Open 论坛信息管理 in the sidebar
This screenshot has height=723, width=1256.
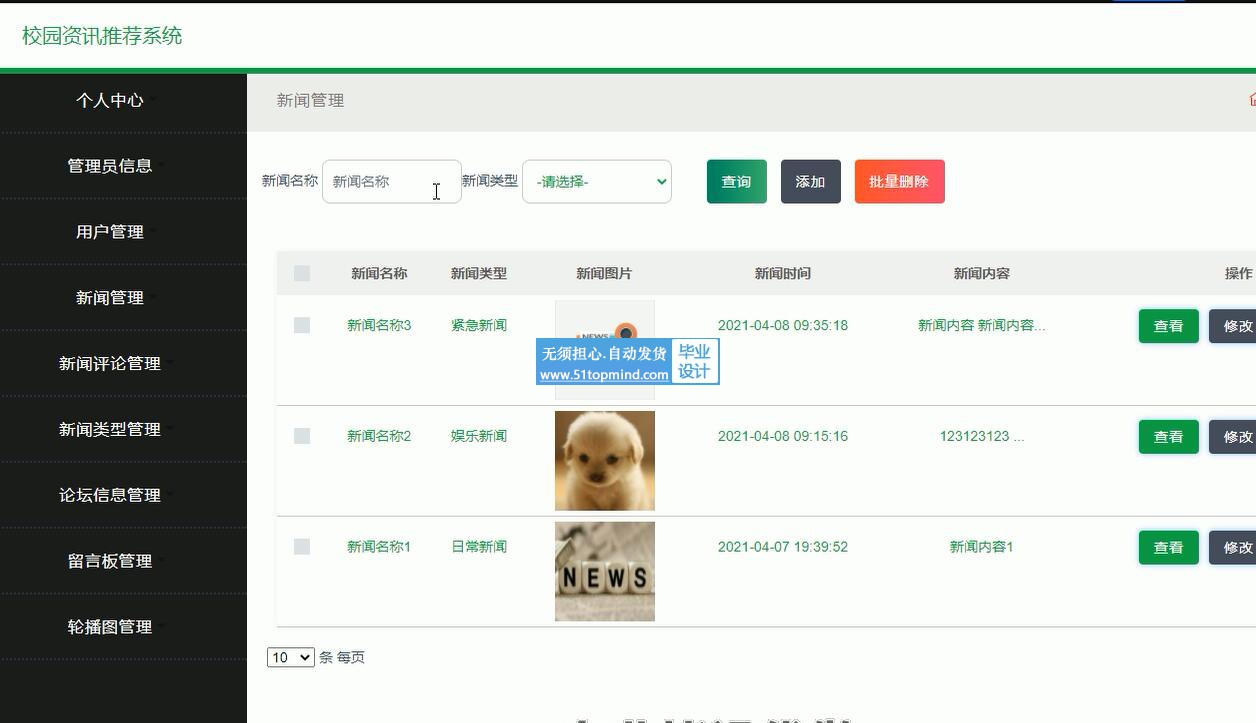pyautogui.click(x=110, y=495)
